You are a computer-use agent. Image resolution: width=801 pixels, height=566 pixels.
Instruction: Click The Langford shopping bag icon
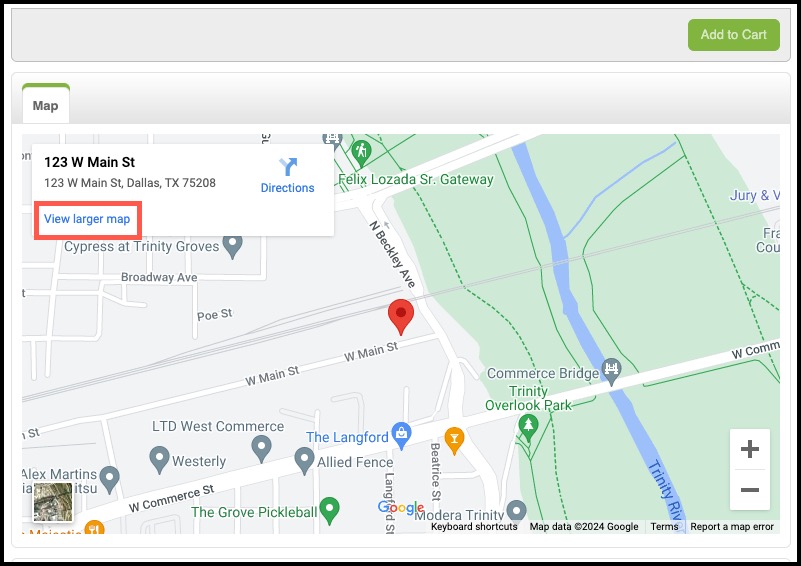click(402, 436)
